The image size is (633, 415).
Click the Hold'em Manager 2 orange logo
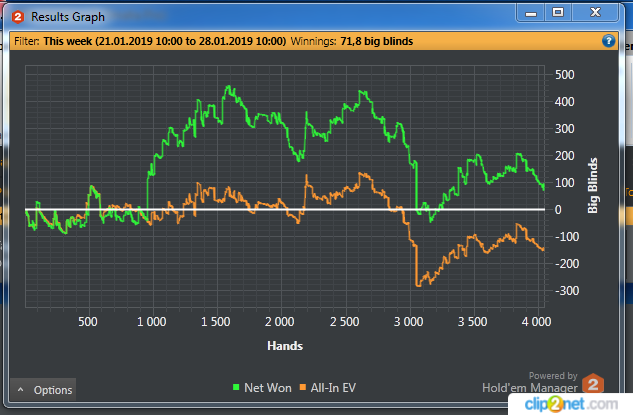coord(593,383)
